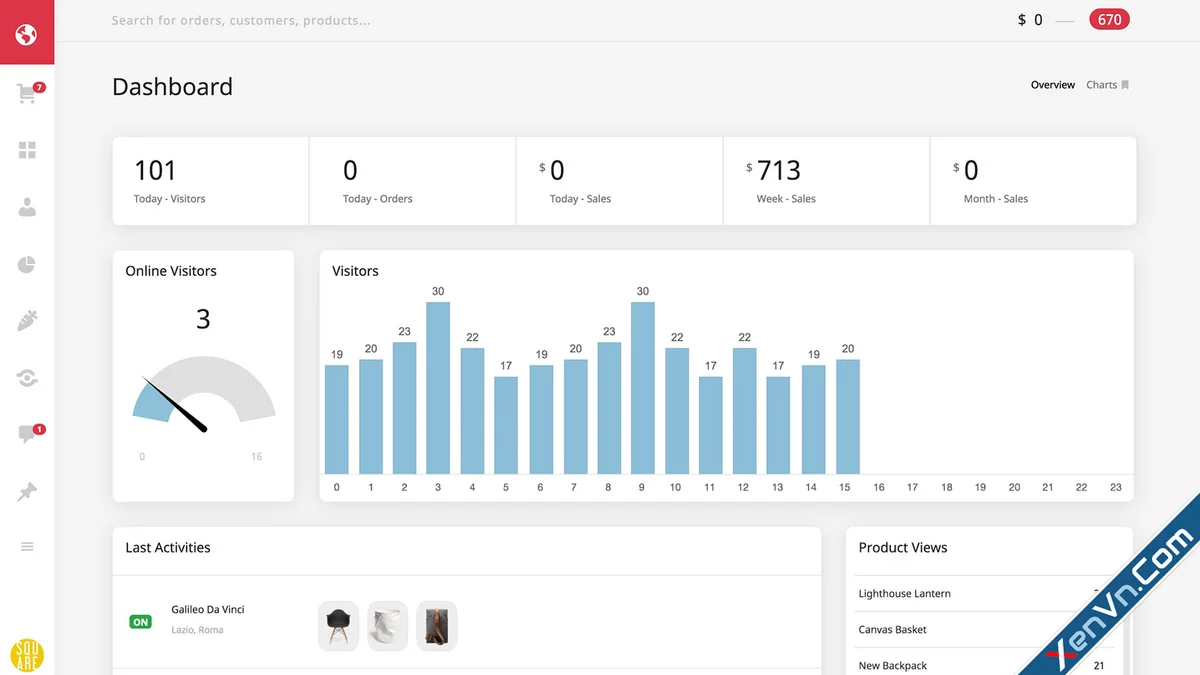
Task: Click the SQUARE logo at bottom left
Action: (x=27, y=655)
